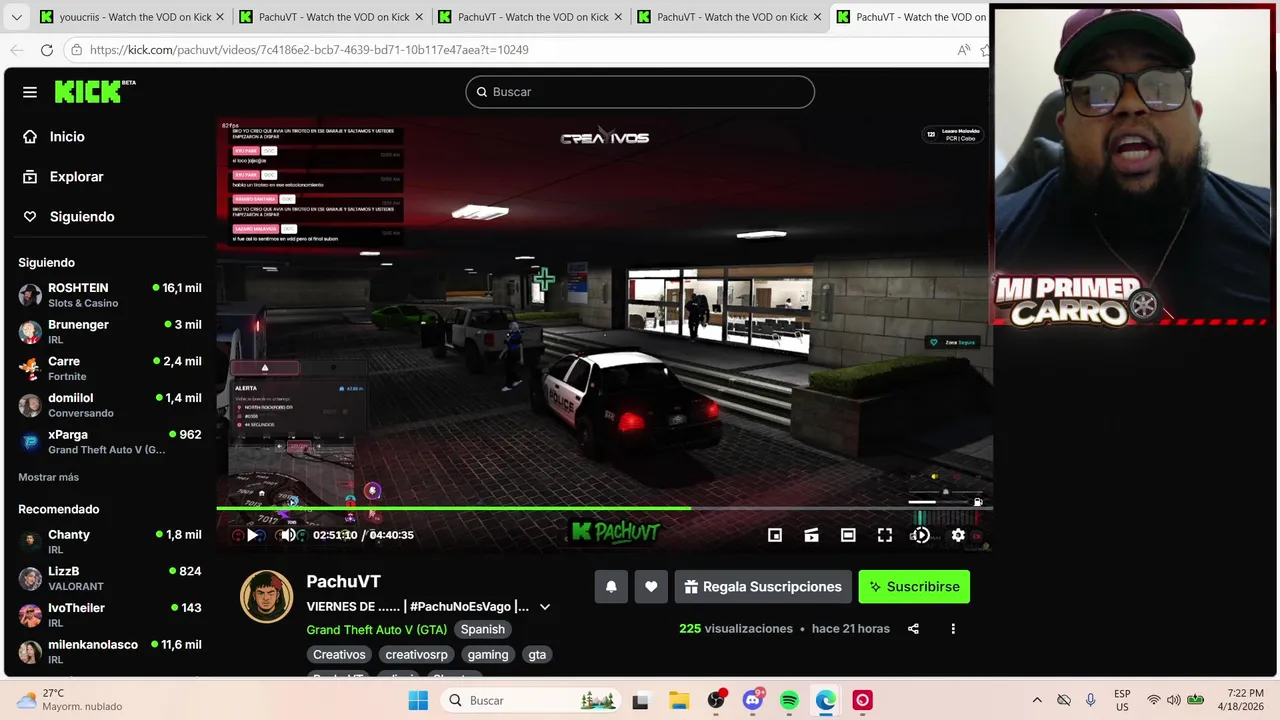View site information icon
Image resolution: width=1280 pixels, height=720 pixels.
tap(76, 50)
